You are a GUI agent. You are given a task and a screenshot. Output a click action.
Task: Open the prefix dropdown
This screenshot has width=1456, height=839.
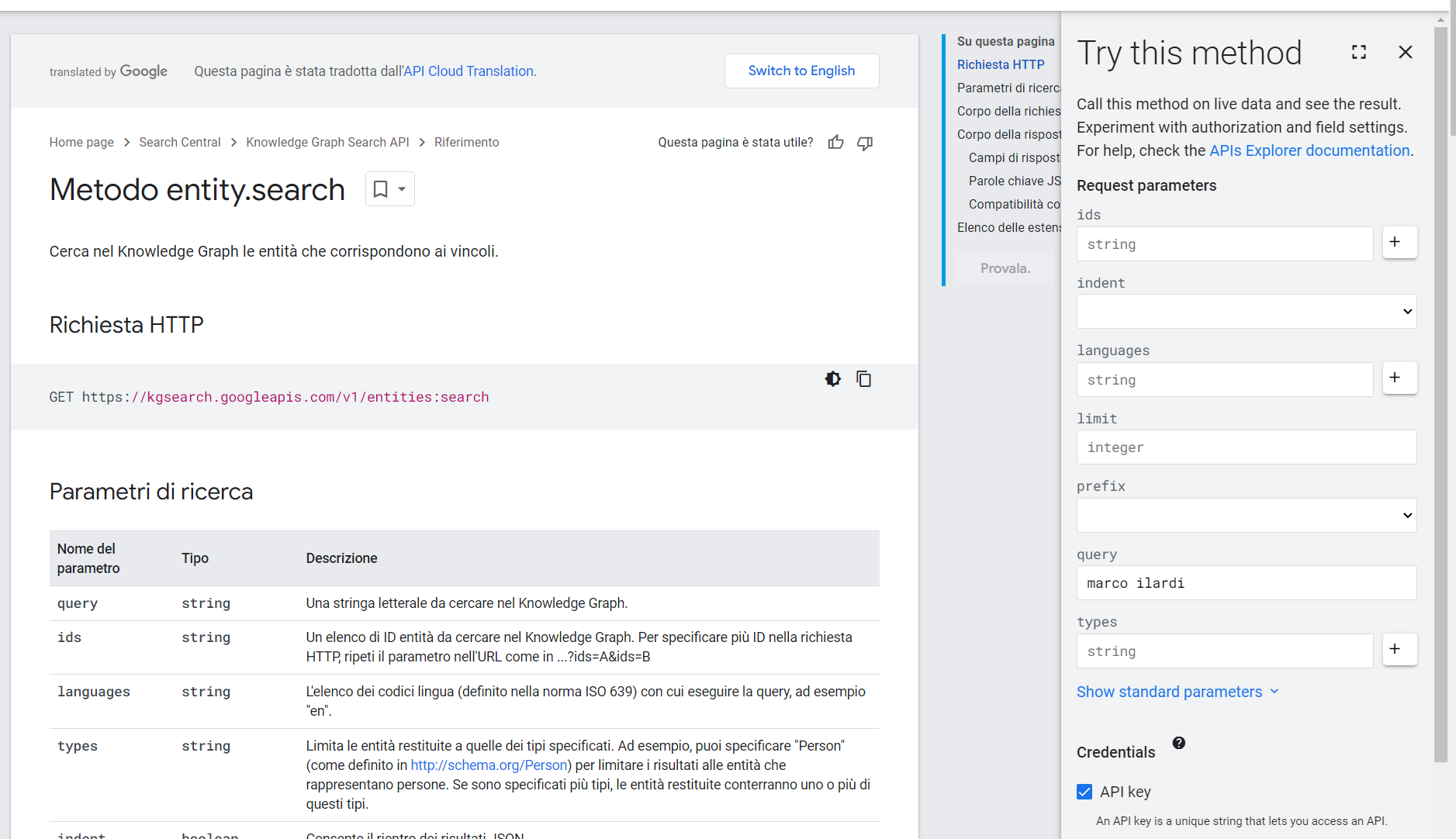1245,515
